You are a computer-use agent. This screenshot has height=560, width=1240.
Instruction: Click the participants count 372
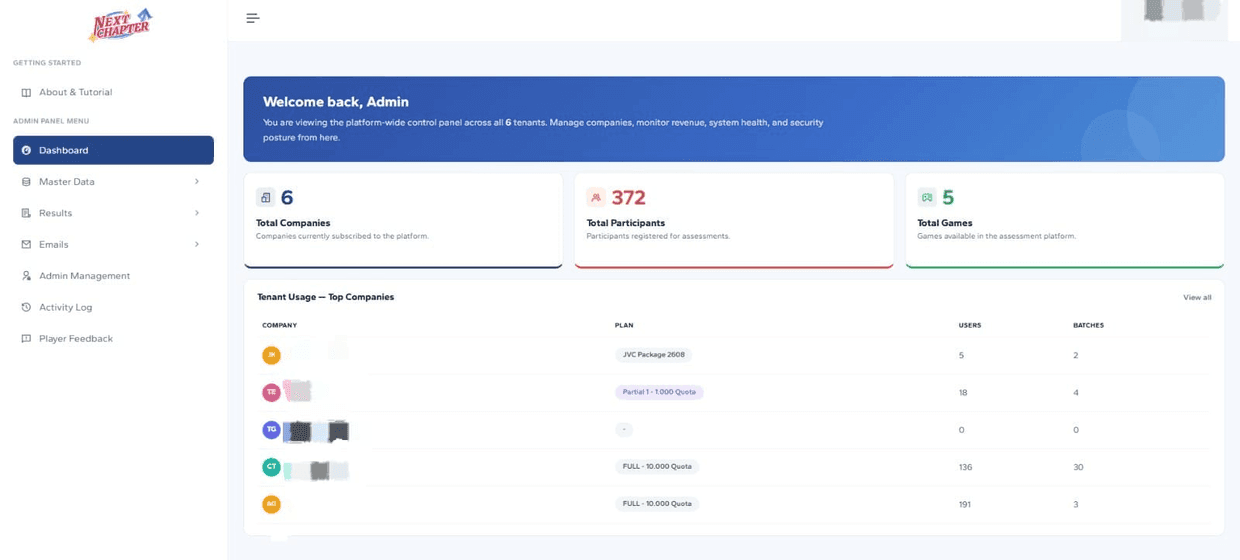[x=629, y=198]
